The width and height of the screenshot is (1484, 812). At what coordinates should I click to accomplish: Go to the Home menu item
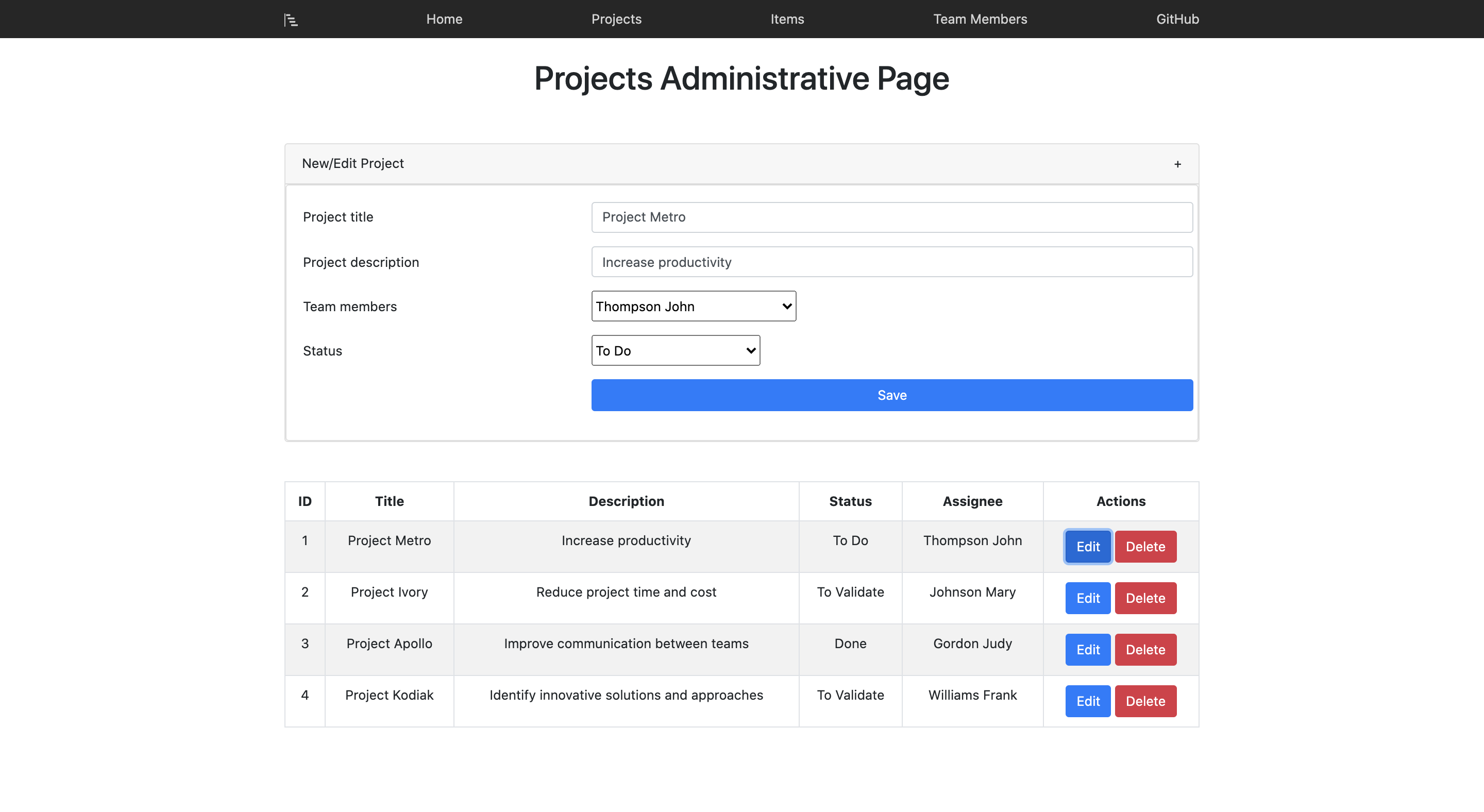(444, 19)
